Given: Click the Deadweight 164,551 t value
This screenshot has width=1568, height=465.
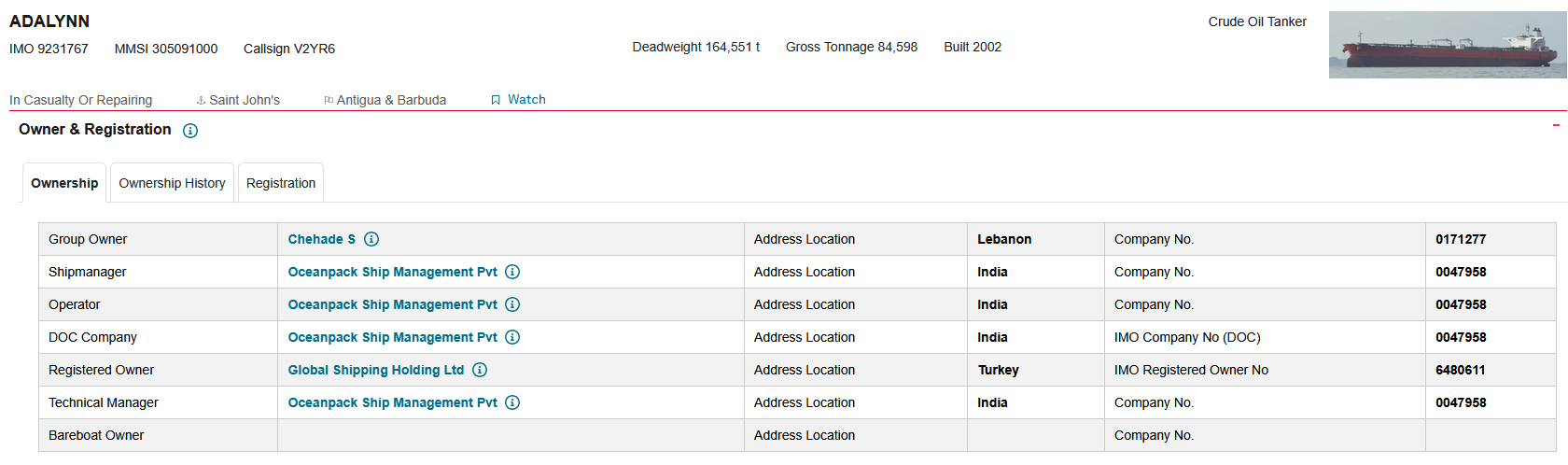Looking at the screenshot, I should point(696,47).
